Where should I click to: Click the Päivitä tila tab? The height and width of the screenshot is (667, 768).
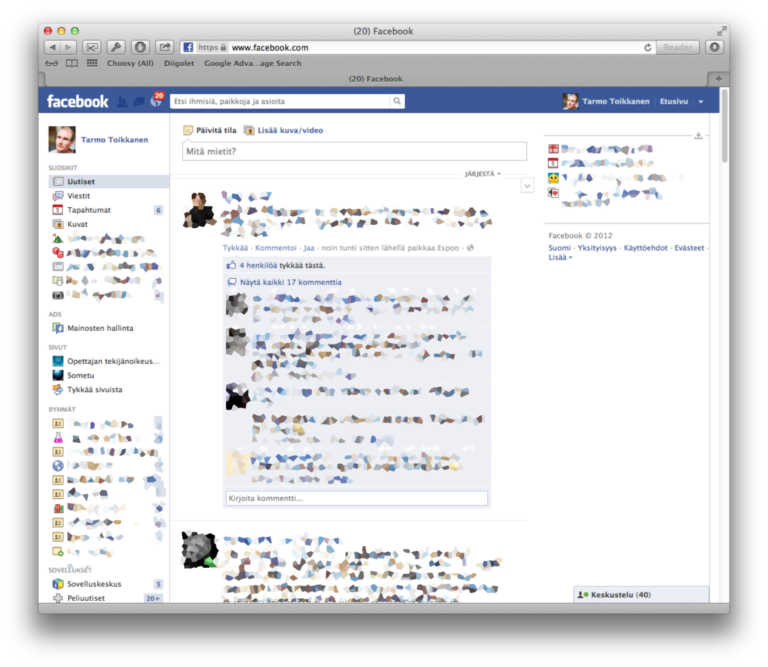pyautogui.click(x=210, y=130)
